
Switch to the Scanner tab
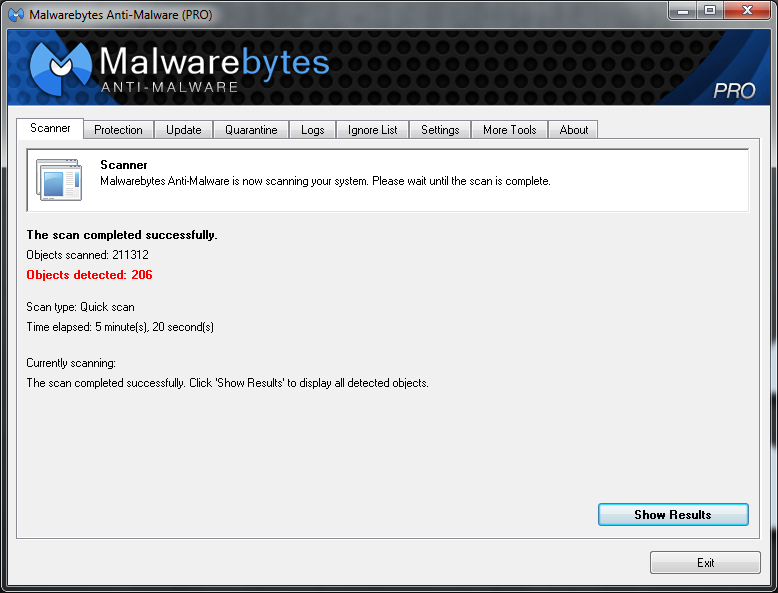click(50, 129)
